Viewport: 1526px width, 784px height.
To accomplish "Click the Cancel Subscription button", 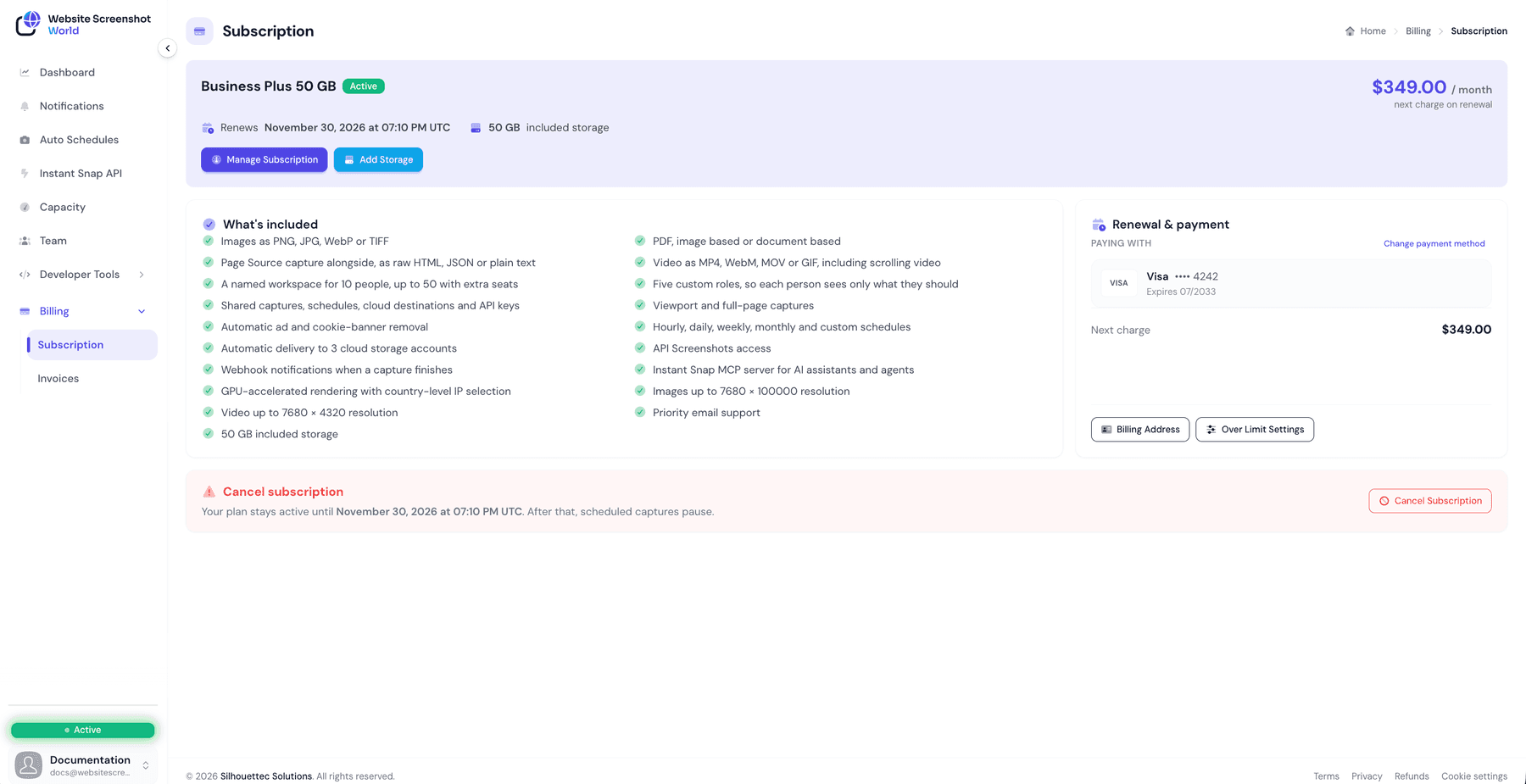I will [1430, 501].
